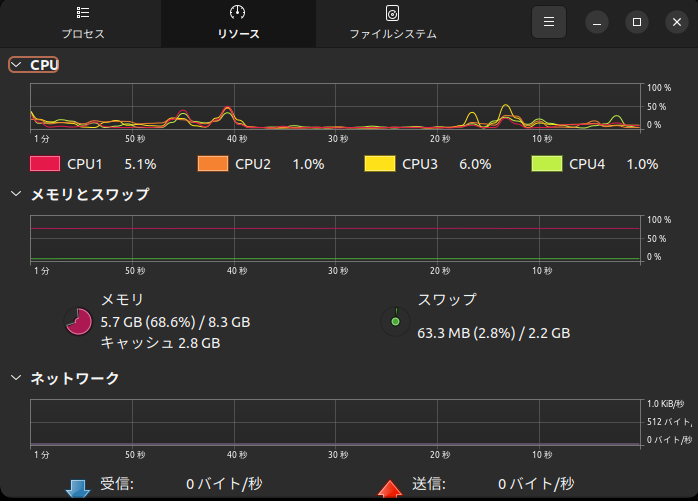Click the blue 受信 download arrow icon
The image size is (698, 501).
(x=78, y=489)
